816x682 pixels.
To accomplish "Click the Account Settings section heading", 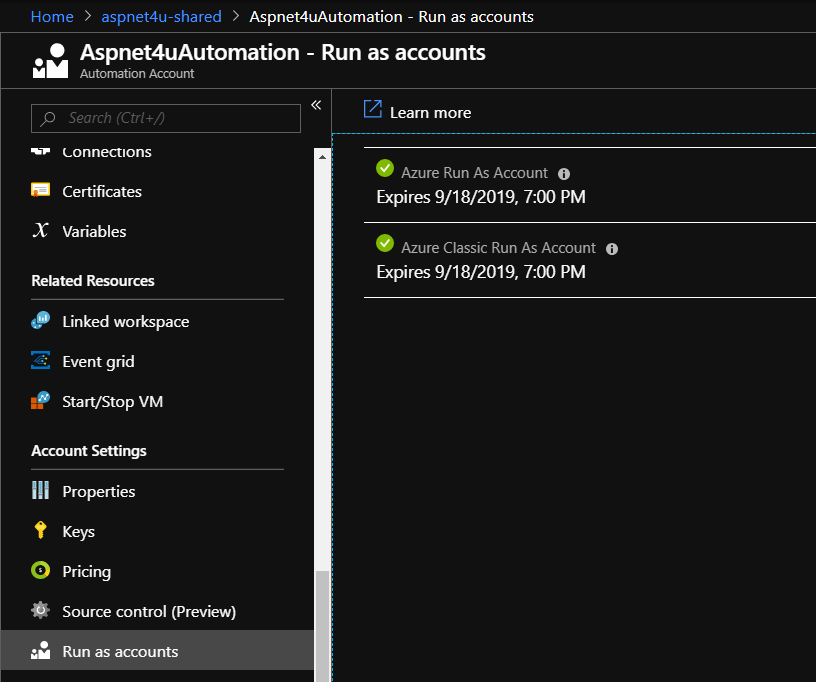I will [88, 451].
